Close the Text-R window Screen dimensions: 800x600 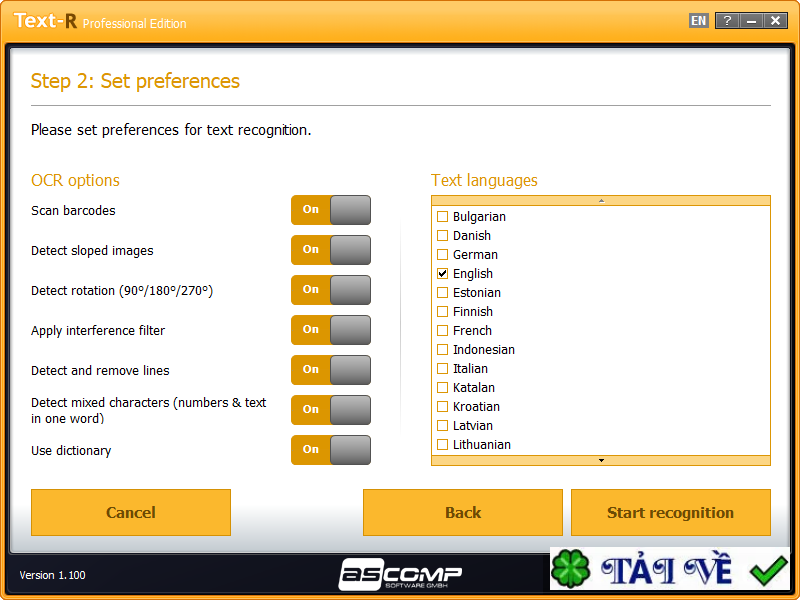tap(776, 21)
